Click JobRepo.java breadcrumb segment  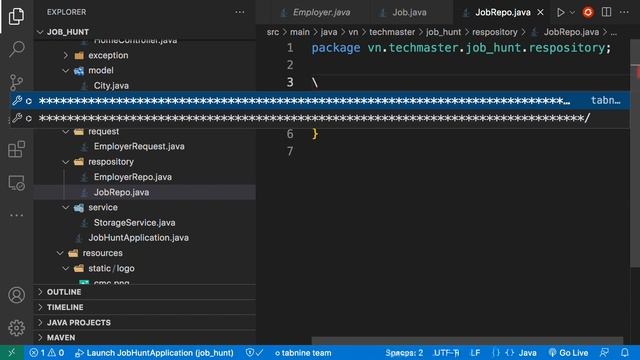[x=571, y=32]
